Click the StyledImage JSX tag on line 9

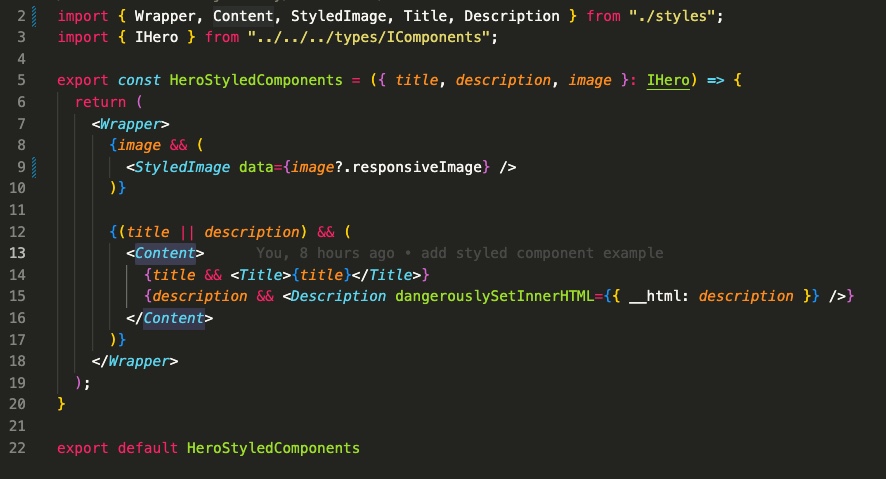(x=182, y=167)
